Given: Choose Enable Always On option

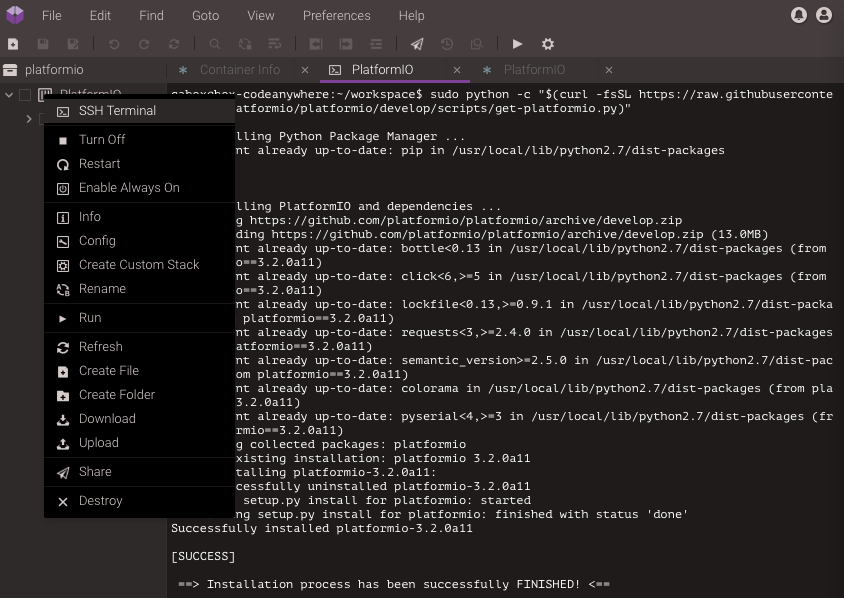Looking at the screenshot, I should (x=139, y=188).
